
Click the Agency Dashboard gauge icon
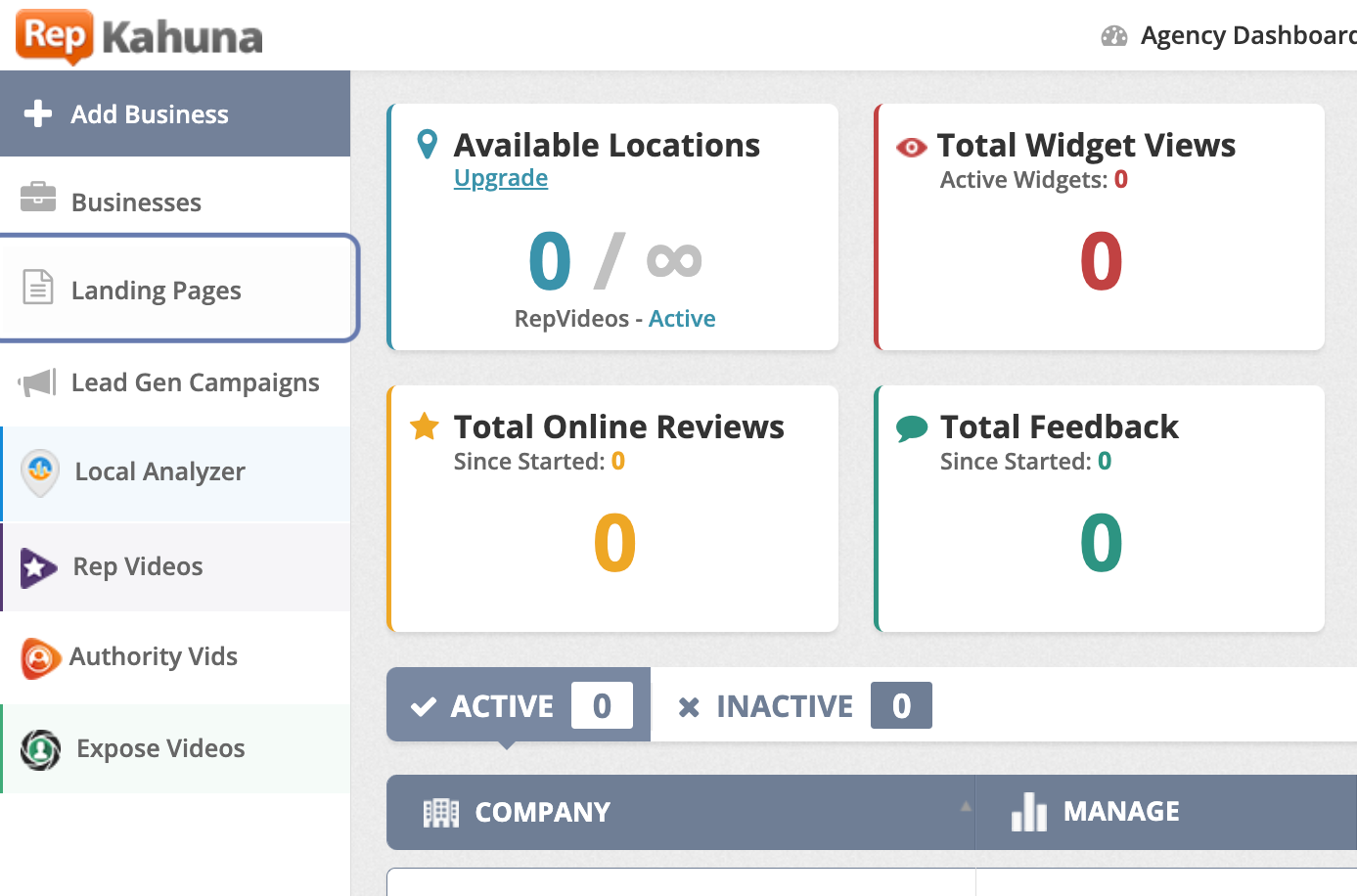point(1114,36)
